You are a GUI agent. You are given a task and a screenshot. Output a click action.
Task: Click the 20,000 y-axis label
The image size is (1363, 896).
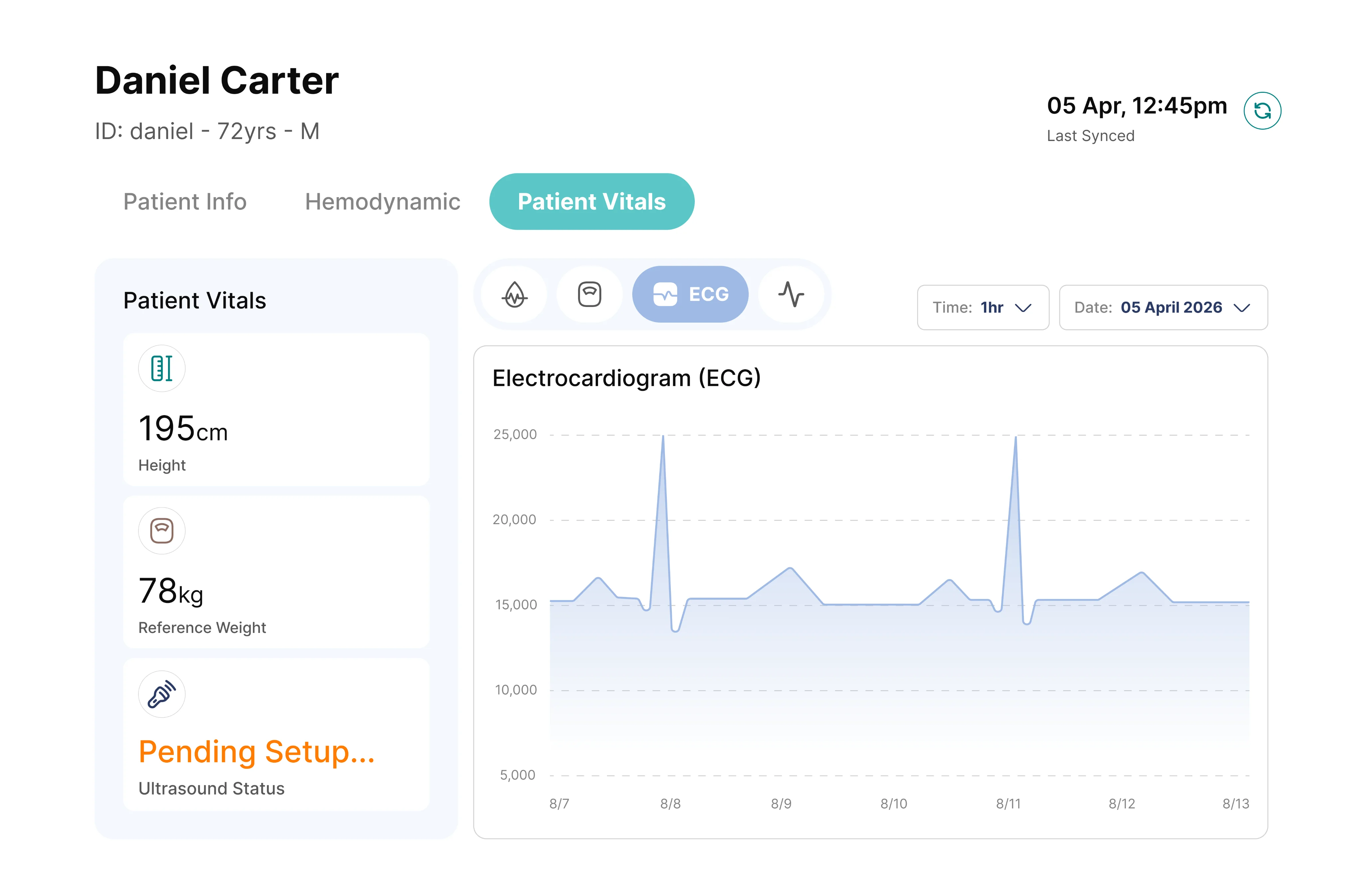(x=515, y=520)
